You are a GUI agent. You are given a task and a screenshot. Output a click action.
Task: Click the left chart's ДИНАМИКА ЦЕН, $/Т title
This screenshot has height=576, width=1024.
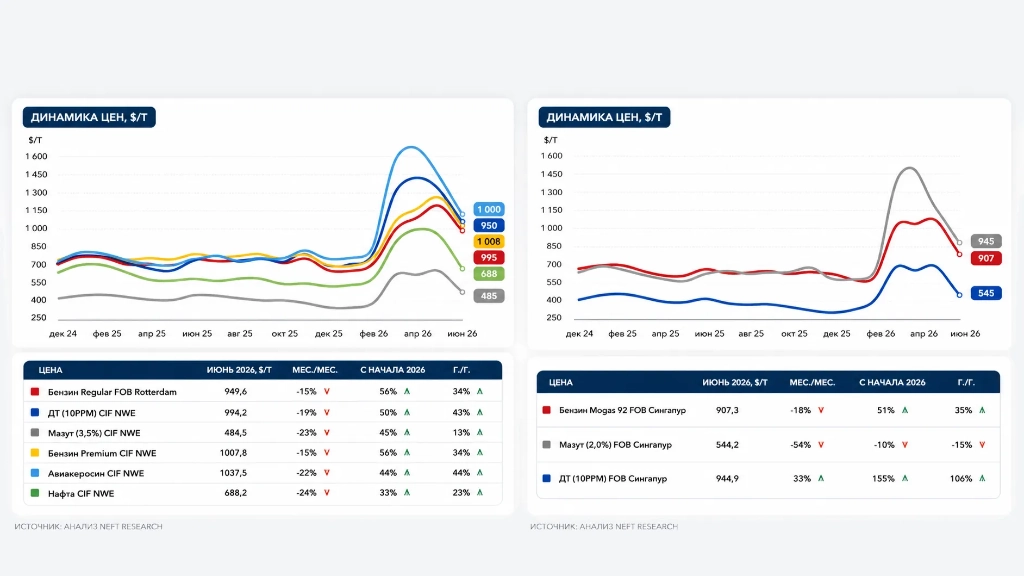(x=89, y=118)
